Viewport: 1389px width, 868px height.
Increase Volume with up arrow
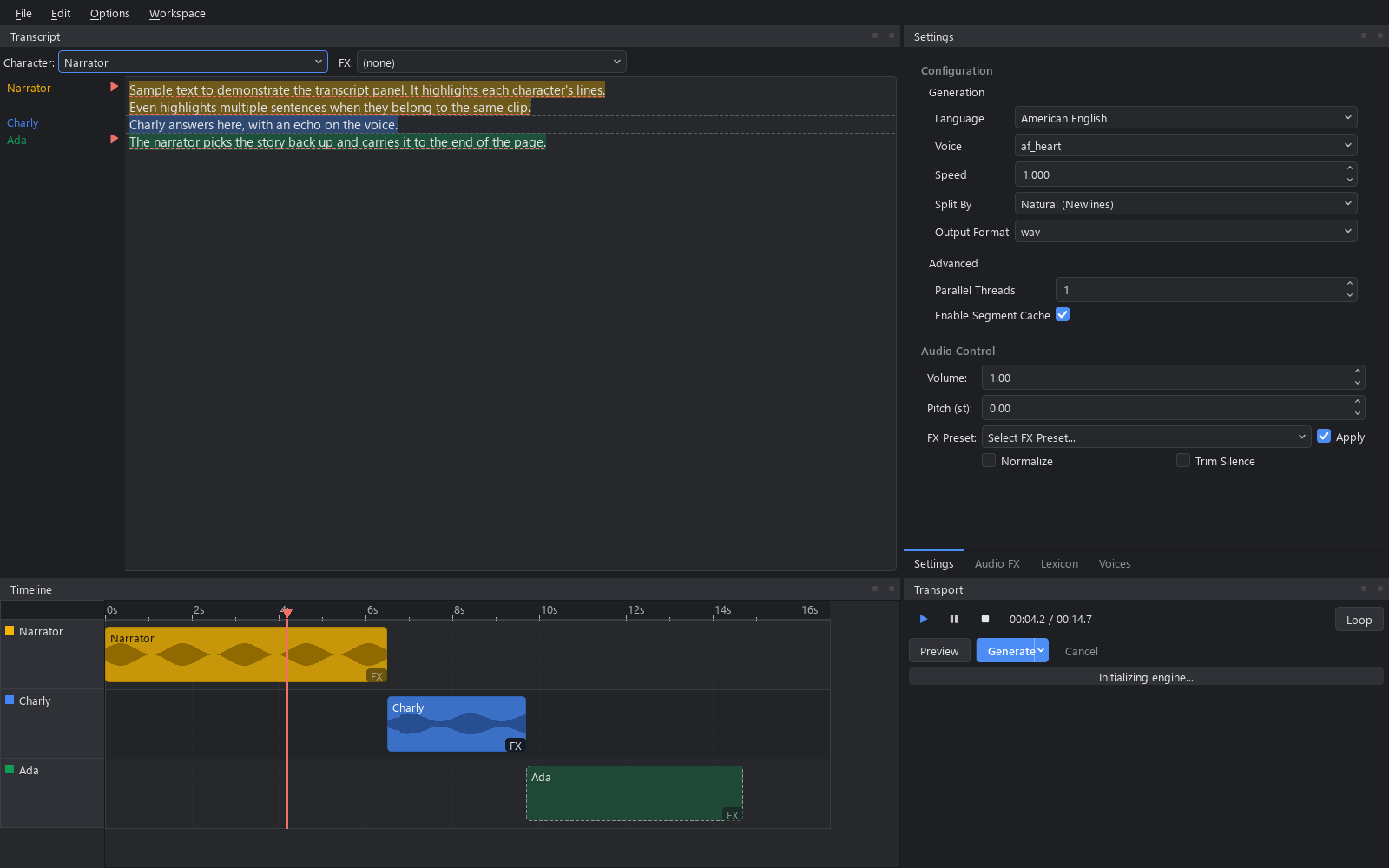click(1358, 372)
